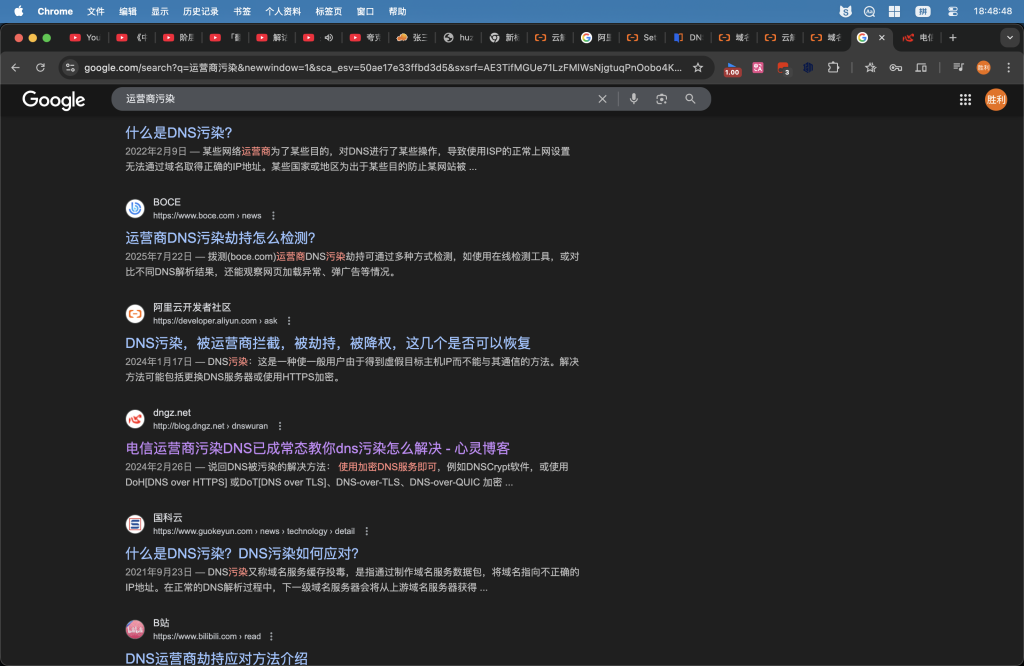Open more options for BOCE result
The height and width of the screenshot is (666, 1024).
[273, 215]
